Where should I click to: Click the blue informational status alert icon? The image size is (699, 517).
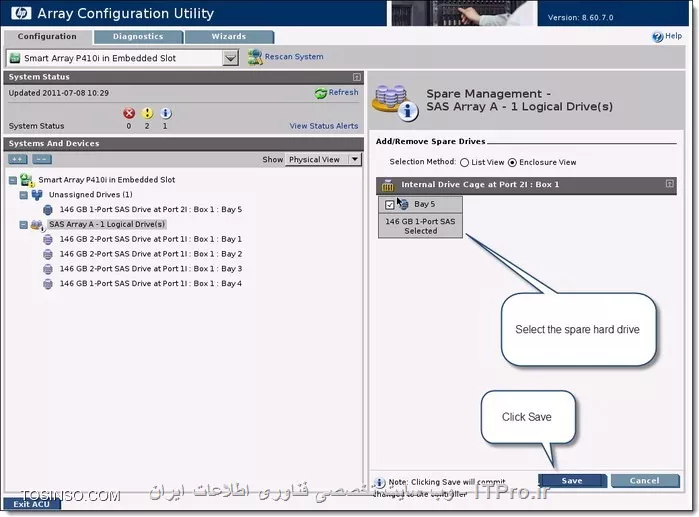tap(165, 113)
